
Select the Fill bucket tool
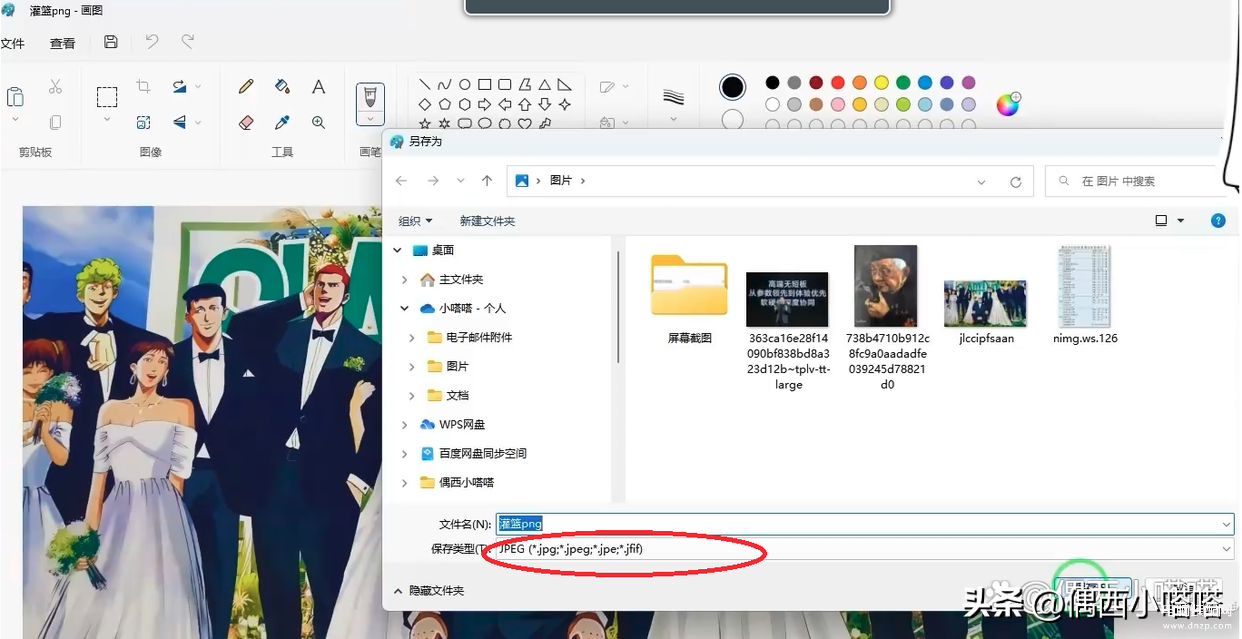point(282,87)
